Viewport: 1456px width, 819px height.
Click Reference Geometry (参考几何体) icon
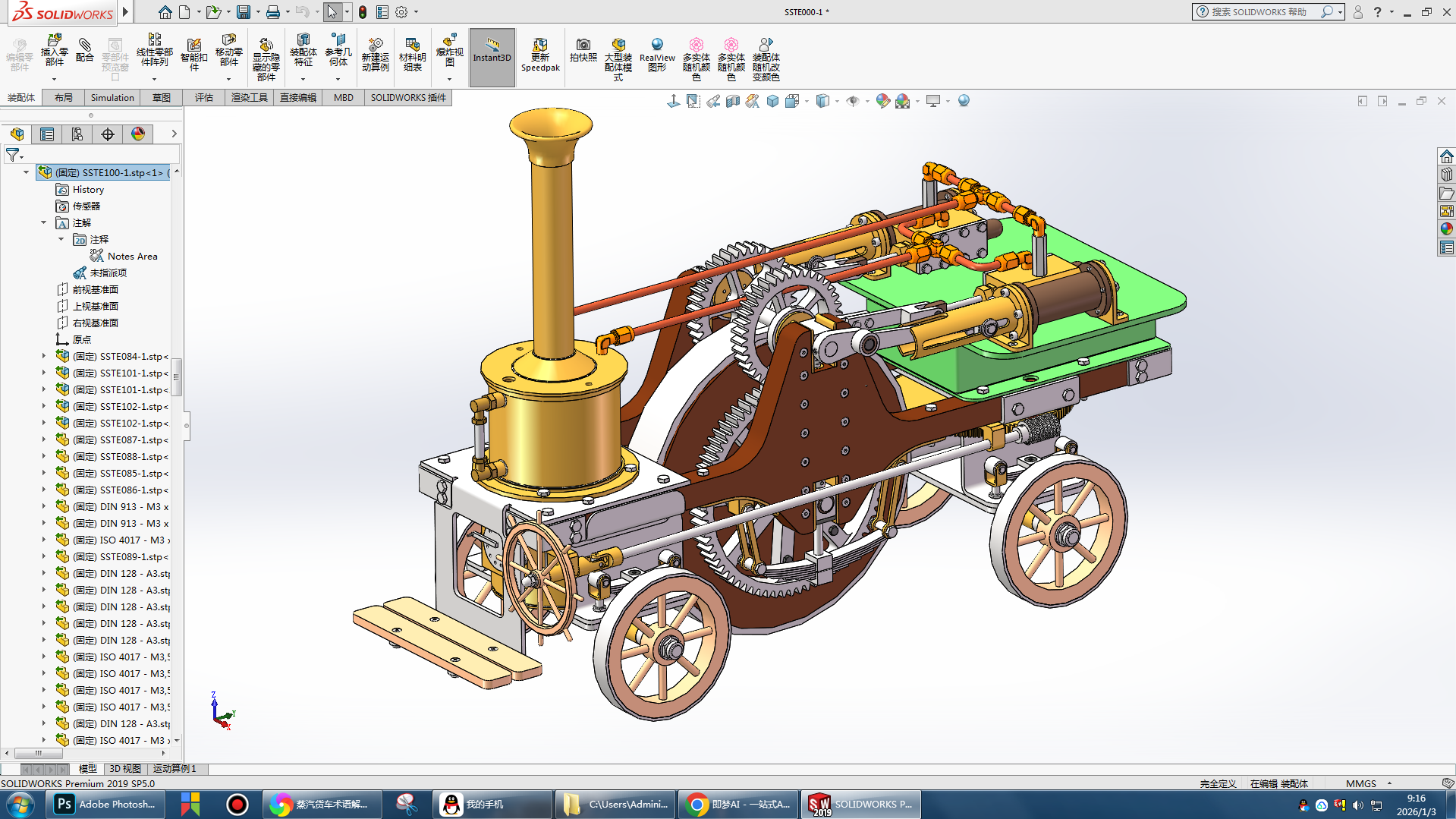[x=338, y=51]
